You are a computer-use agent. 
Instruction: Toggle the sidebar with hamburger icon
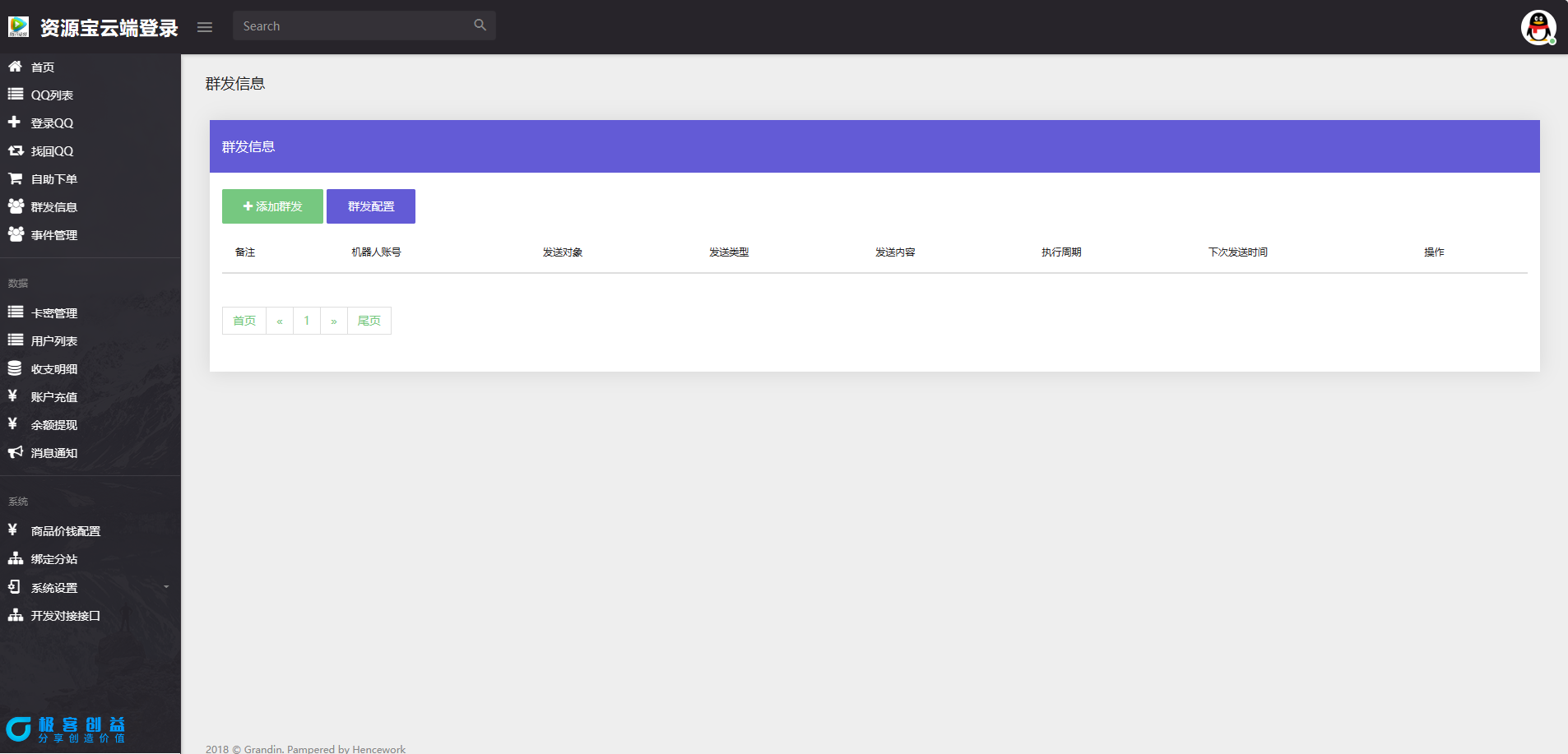(205, 27)
